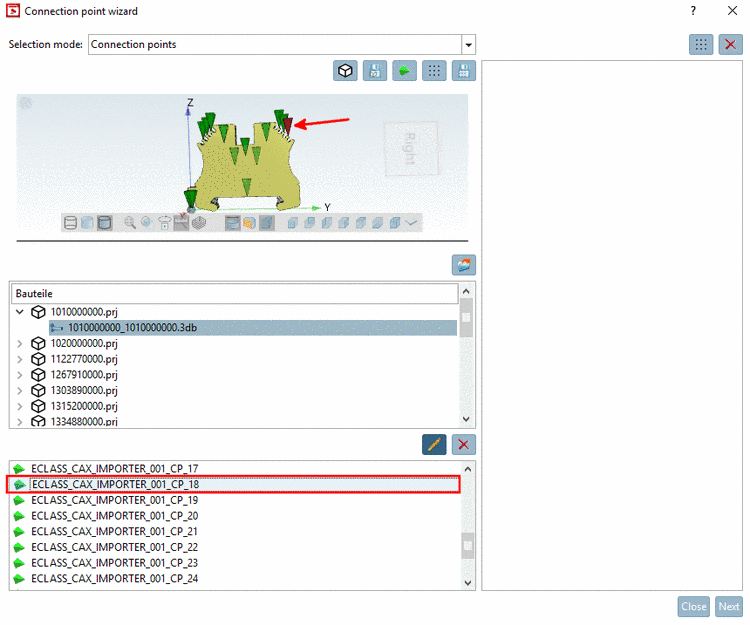Expand the 1315200000.prj tree node
Screen dimensions: 750x625
tap(20, 407)
